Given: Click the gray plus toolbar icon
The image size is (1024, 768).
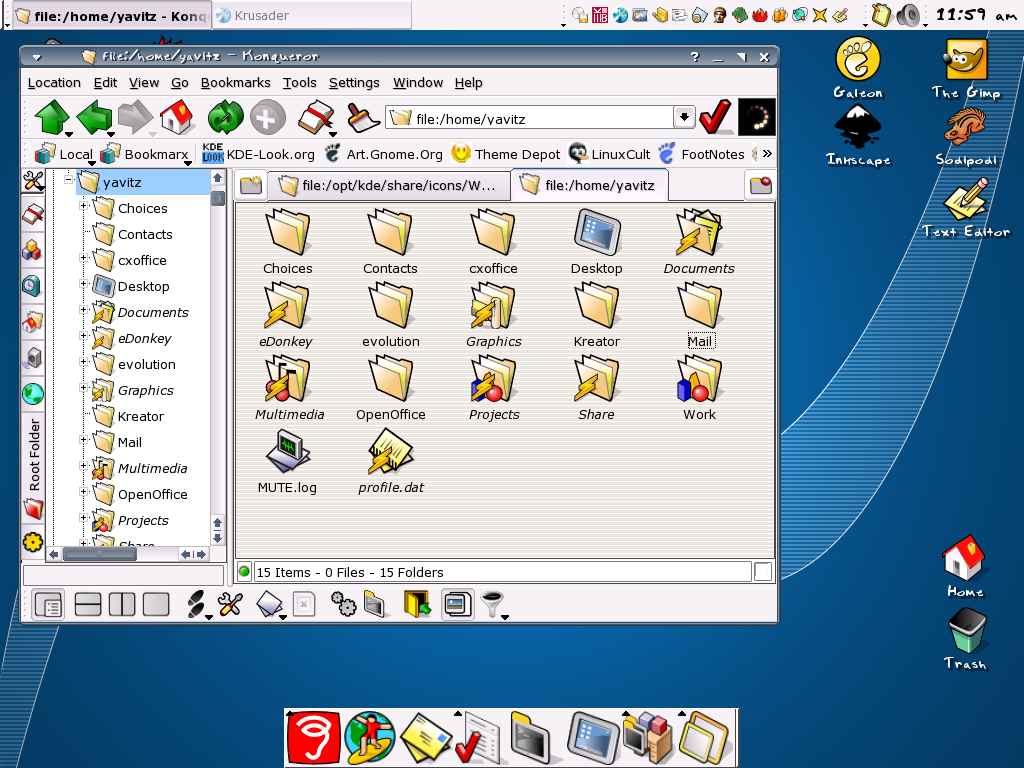Looking at the screenshot, I should tap(268, 118).
